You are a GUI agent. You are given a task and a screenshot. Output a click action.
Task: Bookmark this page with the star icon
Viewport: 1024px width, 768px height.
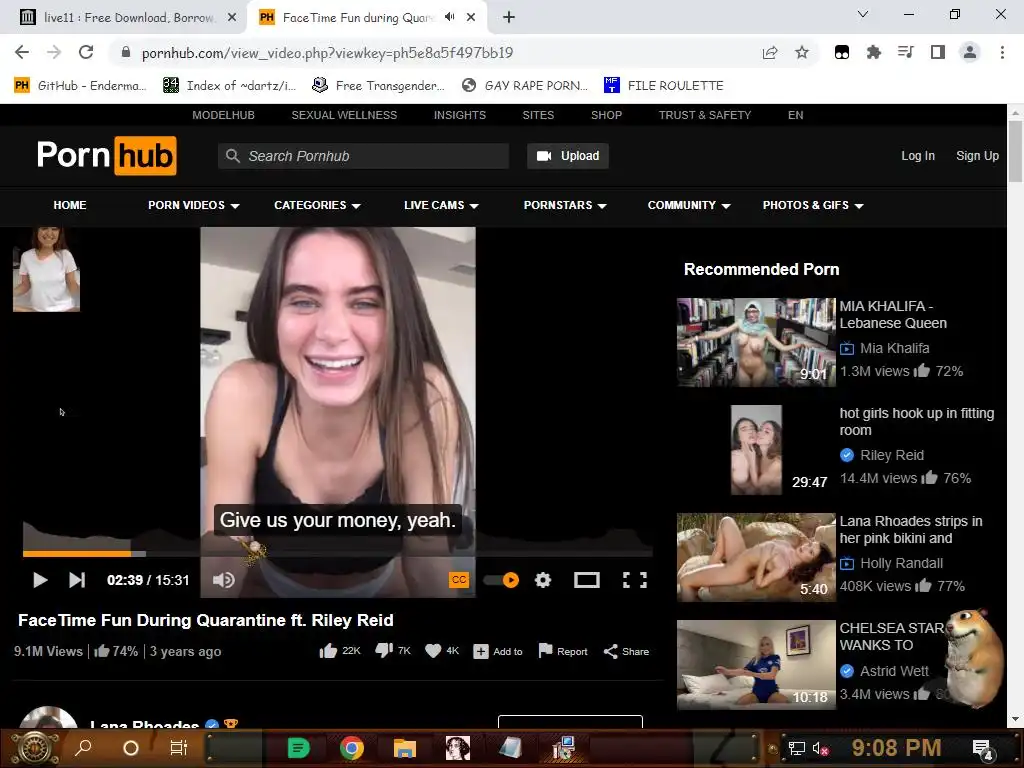802,53
